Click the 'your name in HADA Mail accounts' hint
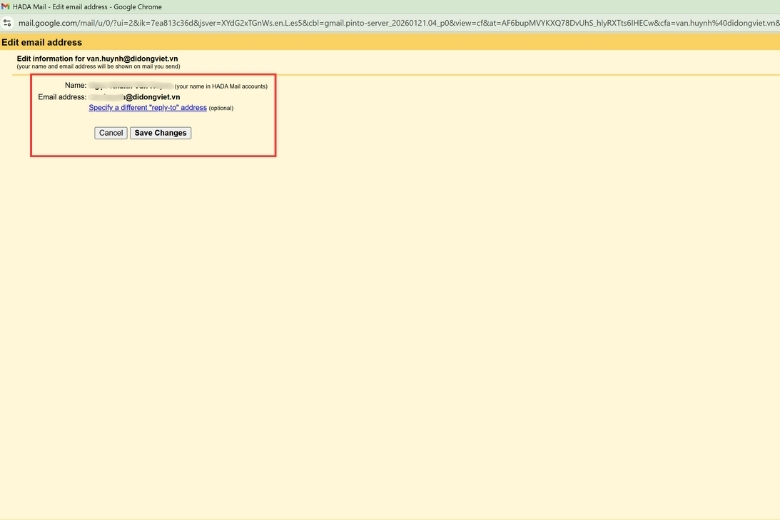 [x=221, y=87]
